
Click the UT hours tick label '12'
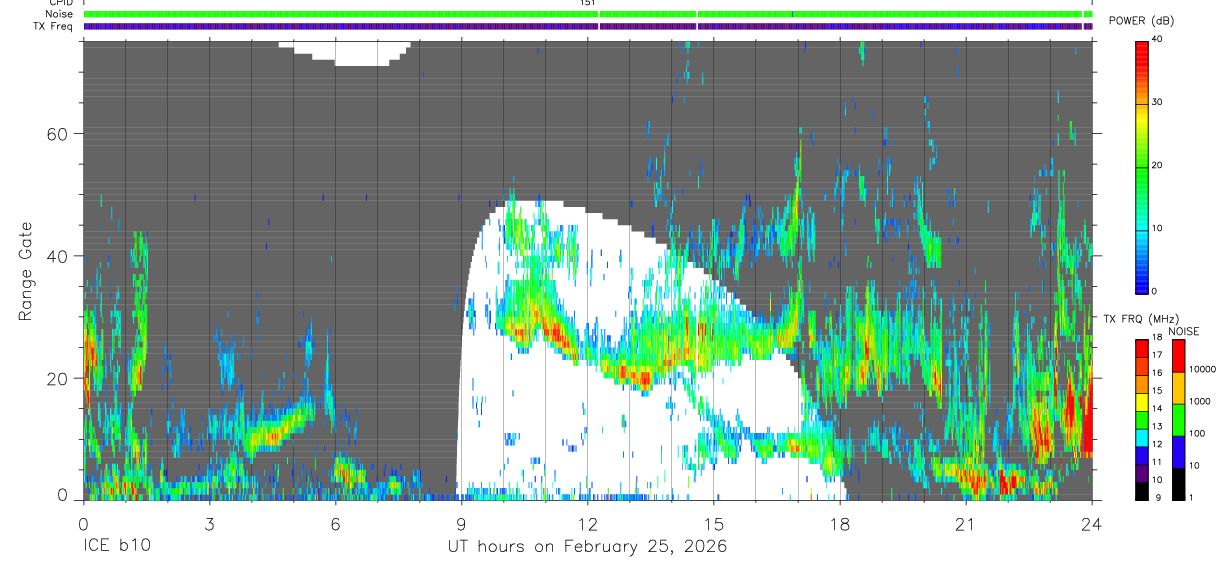coord(587,523)
